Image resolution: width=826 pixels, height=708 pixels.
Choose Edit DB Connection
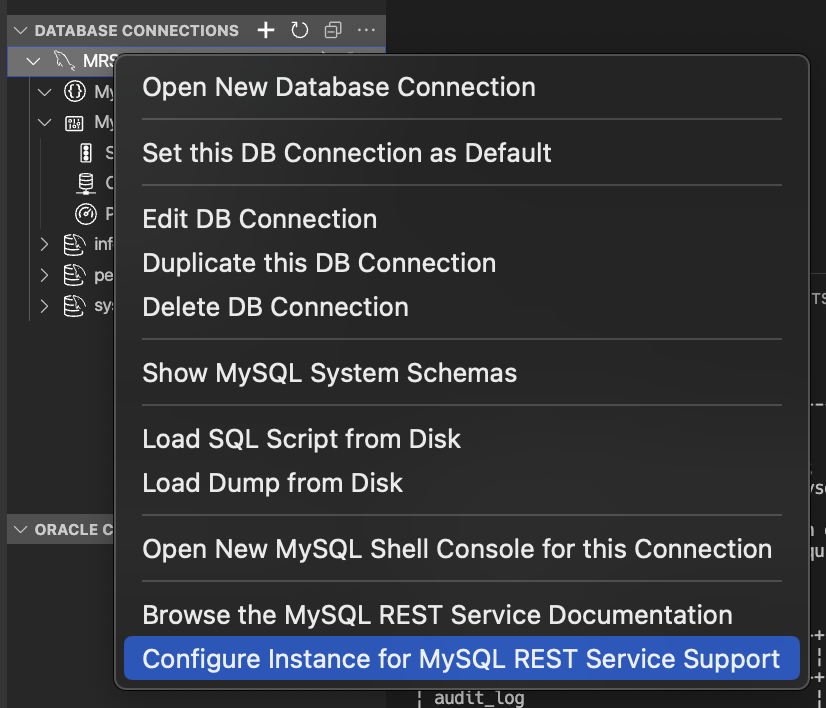(x=260, y=219)
